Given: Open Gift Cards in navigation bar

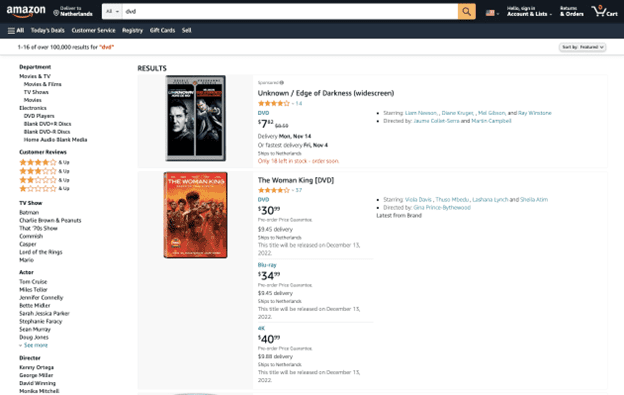Looking at the screenshot, I should [x=162, y=30].
